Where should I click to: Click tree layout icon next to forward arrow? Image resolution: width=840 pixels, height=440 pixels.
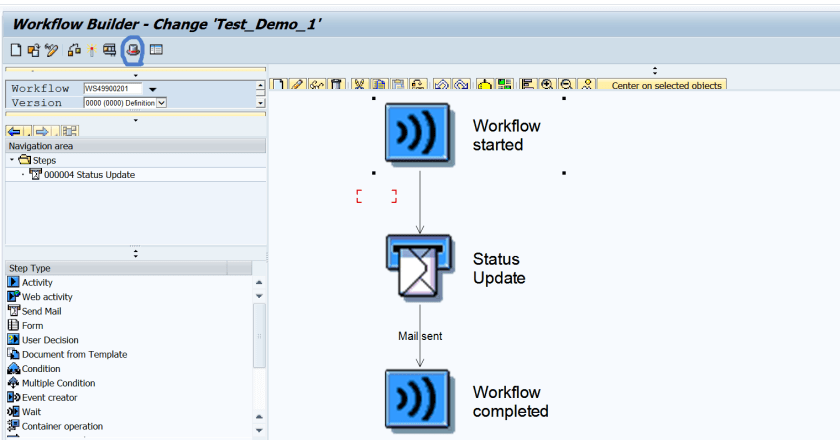point(70,131)
